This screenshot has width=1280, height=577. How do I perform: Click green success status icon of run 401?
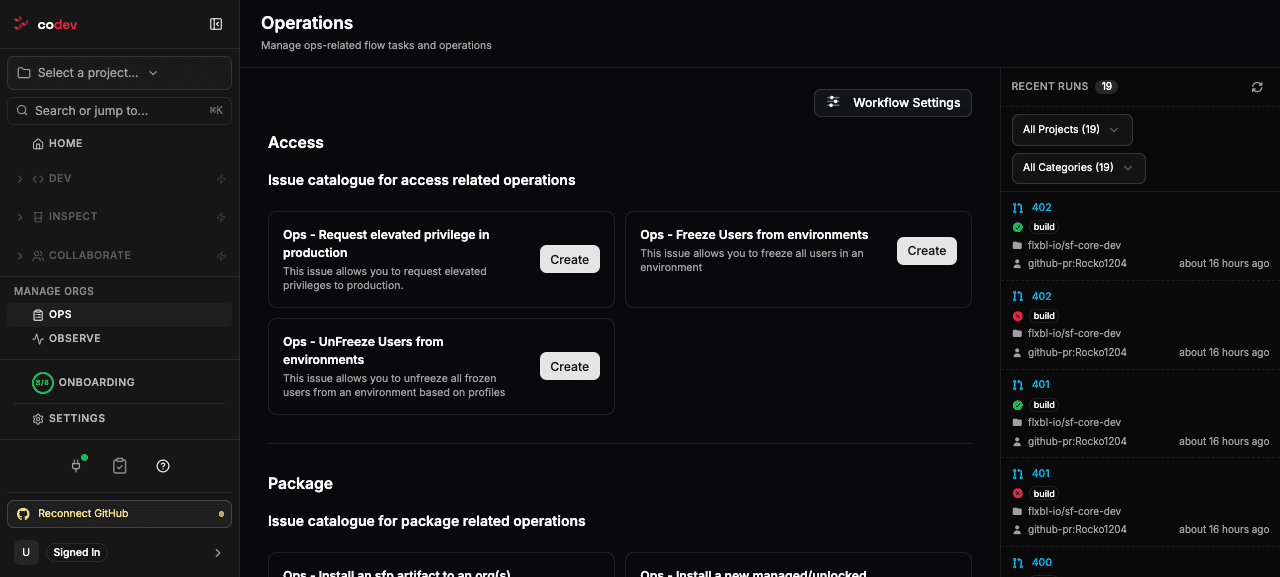(x=1018, y=405)
